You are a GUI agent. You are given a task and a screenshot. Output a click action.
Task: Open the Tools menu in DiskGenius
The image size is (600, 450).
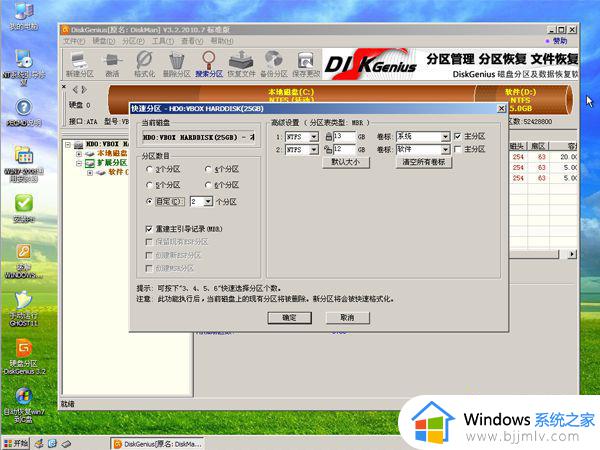coord(163,41)
